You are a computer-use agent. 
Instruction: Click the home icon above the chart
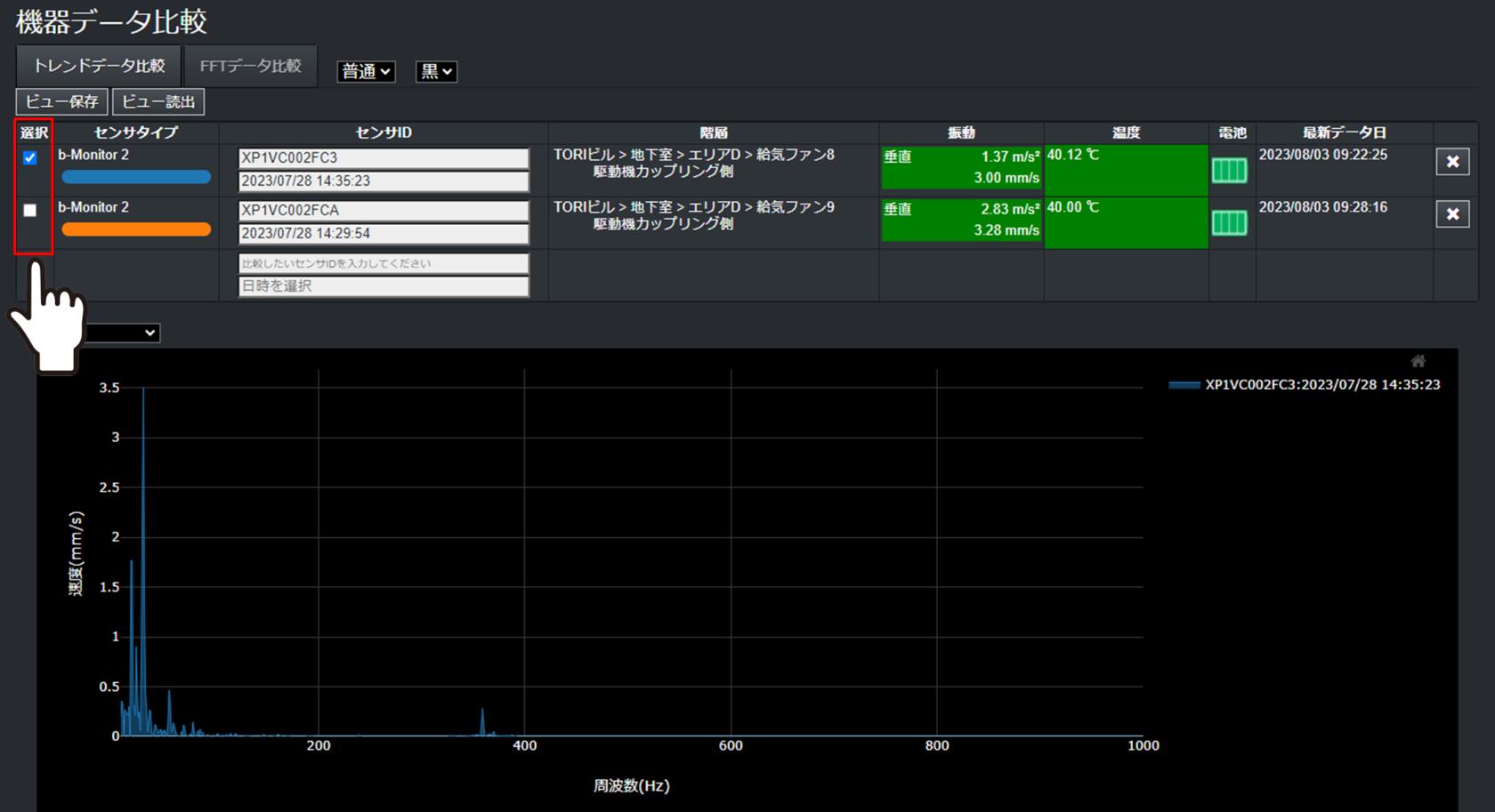(x=1418, y=361)
